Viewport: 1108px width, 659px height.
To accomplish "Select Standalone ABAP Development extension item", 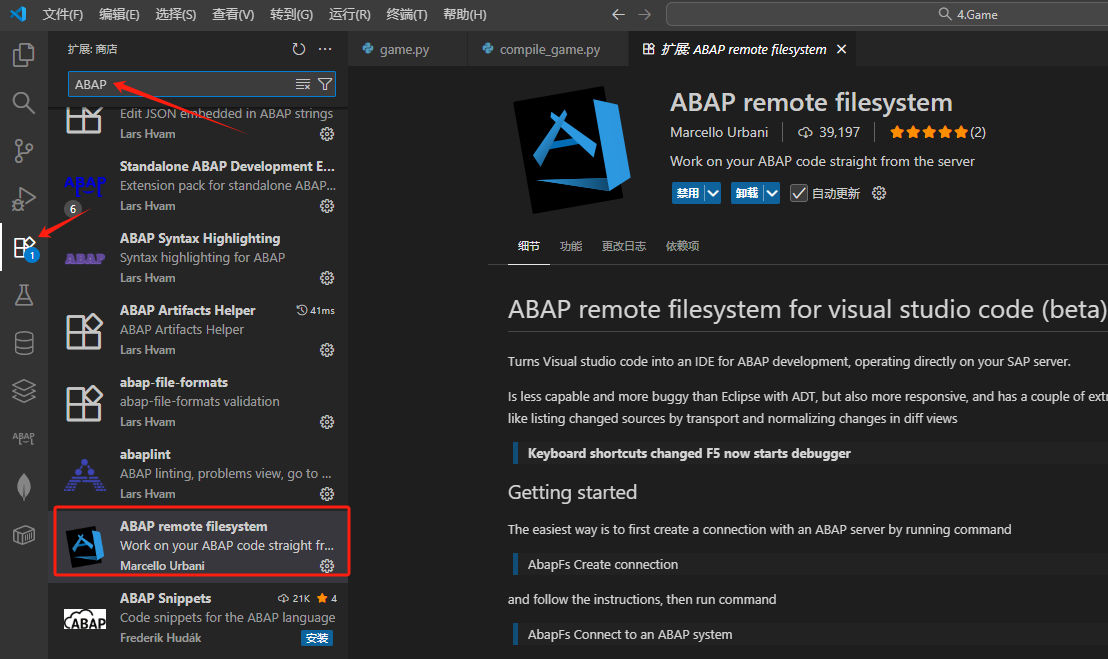I will pyautogui.click(x=200, y=185).
